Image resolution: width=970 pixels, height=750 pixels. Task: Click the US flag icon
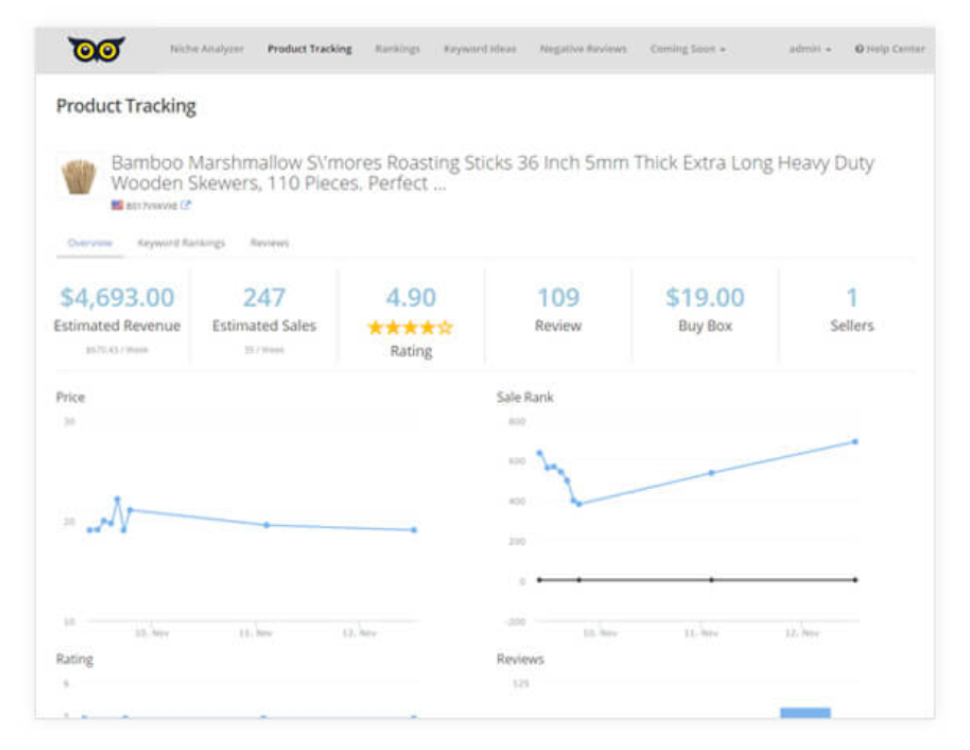point(117,205)
